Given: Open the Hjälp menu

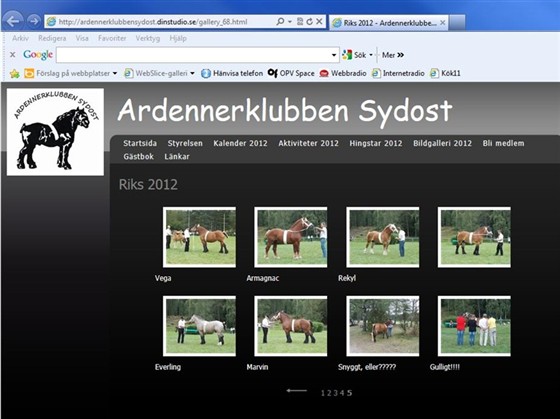Looking at the screenshot, I should click(x=178, y=38).
